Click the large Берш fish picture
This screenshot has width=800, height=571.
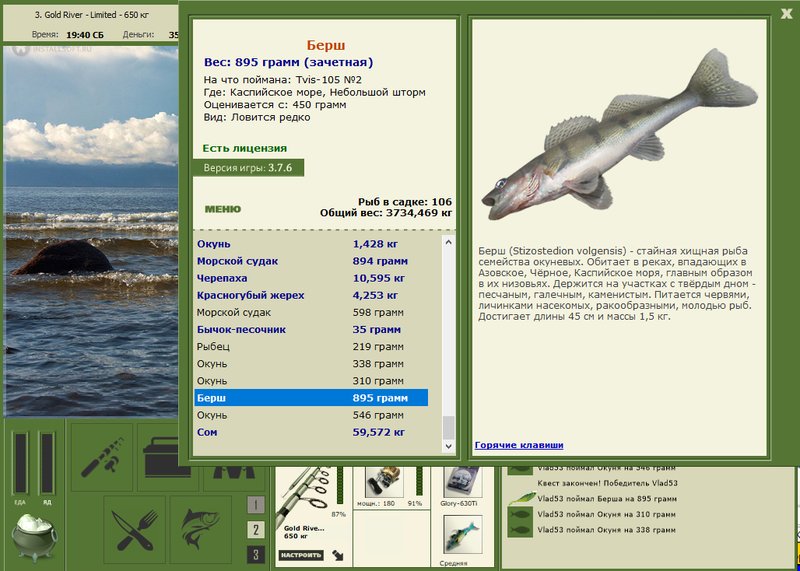pyautogui.click(x=619, y=135)
